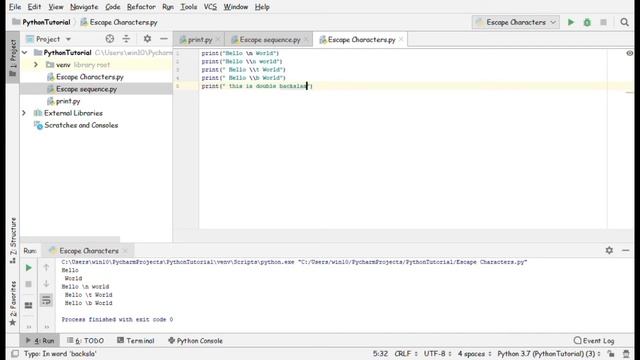Open Run panel settings gear
The height and width of the screenshot is (360, 640).
[x=609, y=250]
